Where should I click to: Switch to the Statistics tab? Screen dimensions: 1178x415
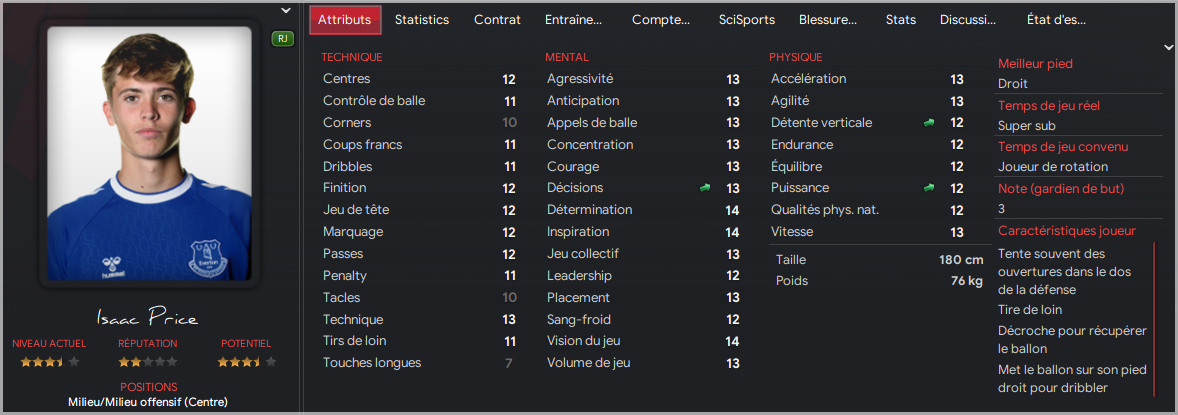(x=421, y=20)
